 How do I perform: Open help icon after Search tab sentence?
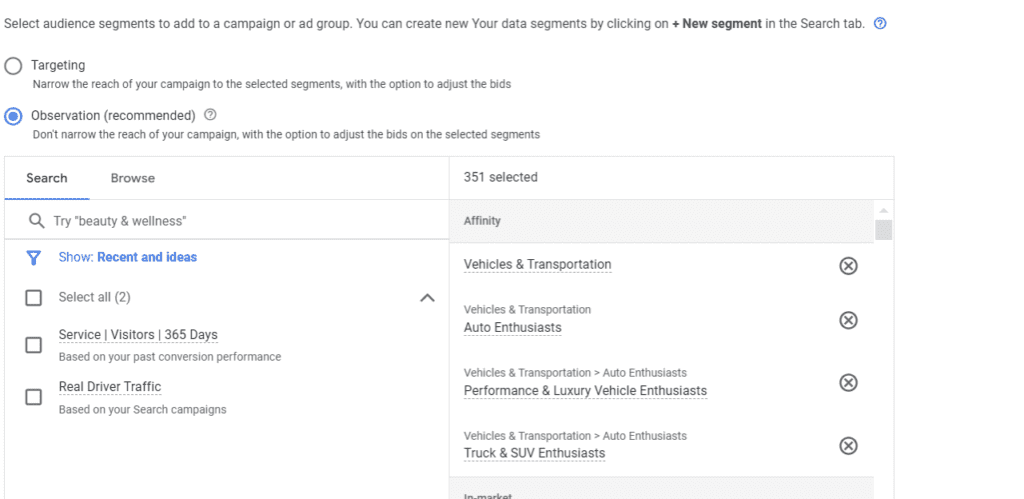[x=880, y=24]
